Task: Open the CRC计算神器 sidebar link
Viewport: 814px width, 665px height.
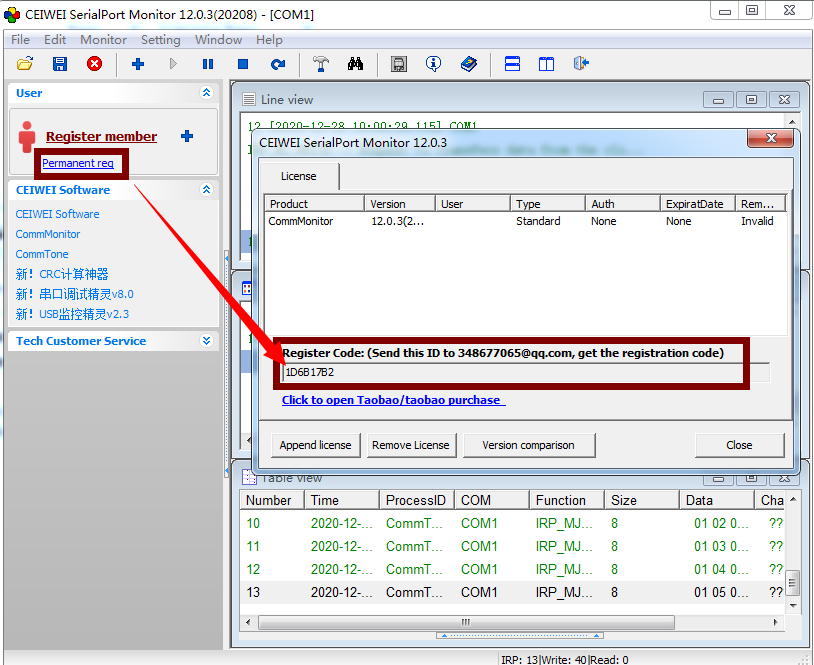Action: click(x=62, y=274)
